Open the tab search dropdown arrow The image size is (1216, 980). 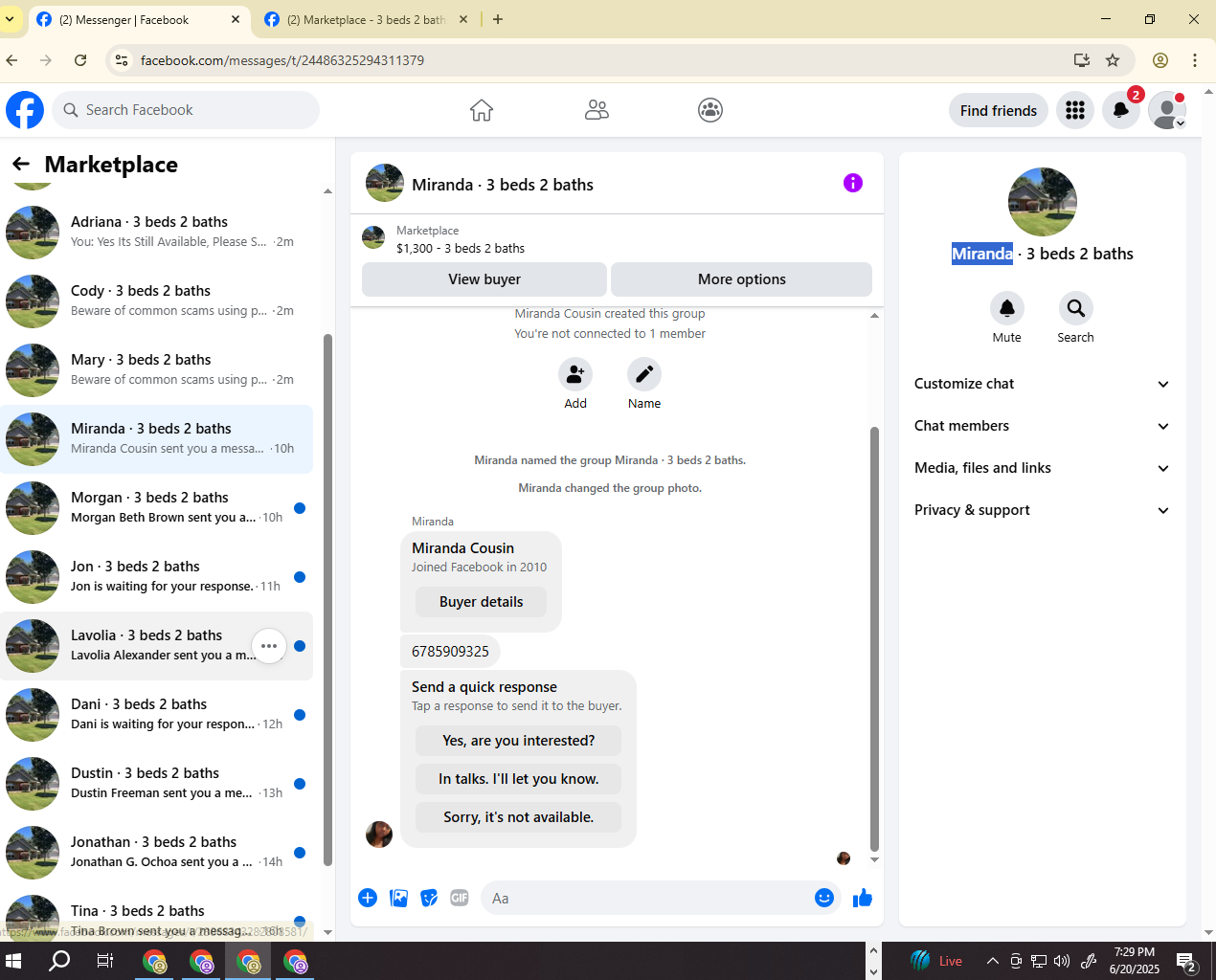(10, 19)
